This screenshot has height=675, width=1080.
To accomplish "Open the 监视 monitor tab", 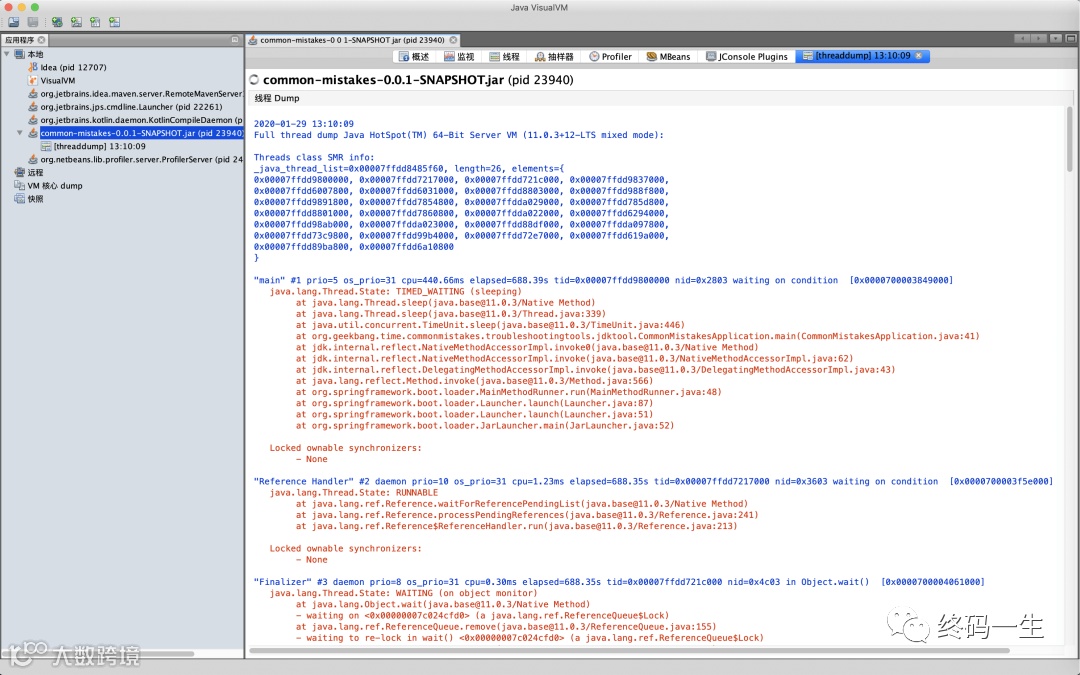I will (x=459, y=56).
